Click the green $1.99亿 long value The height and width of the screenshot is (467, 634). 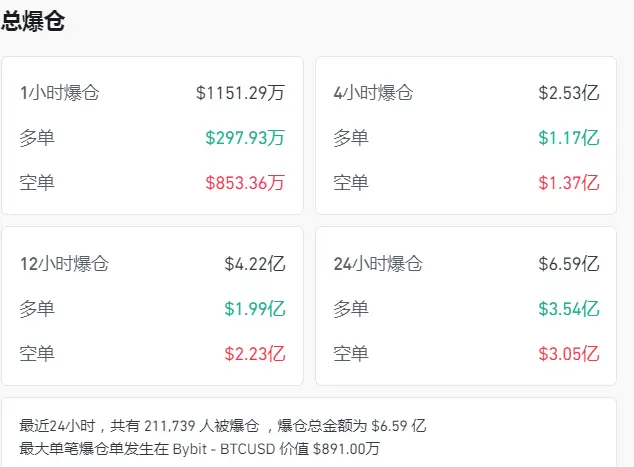click(x=255, y=309)
